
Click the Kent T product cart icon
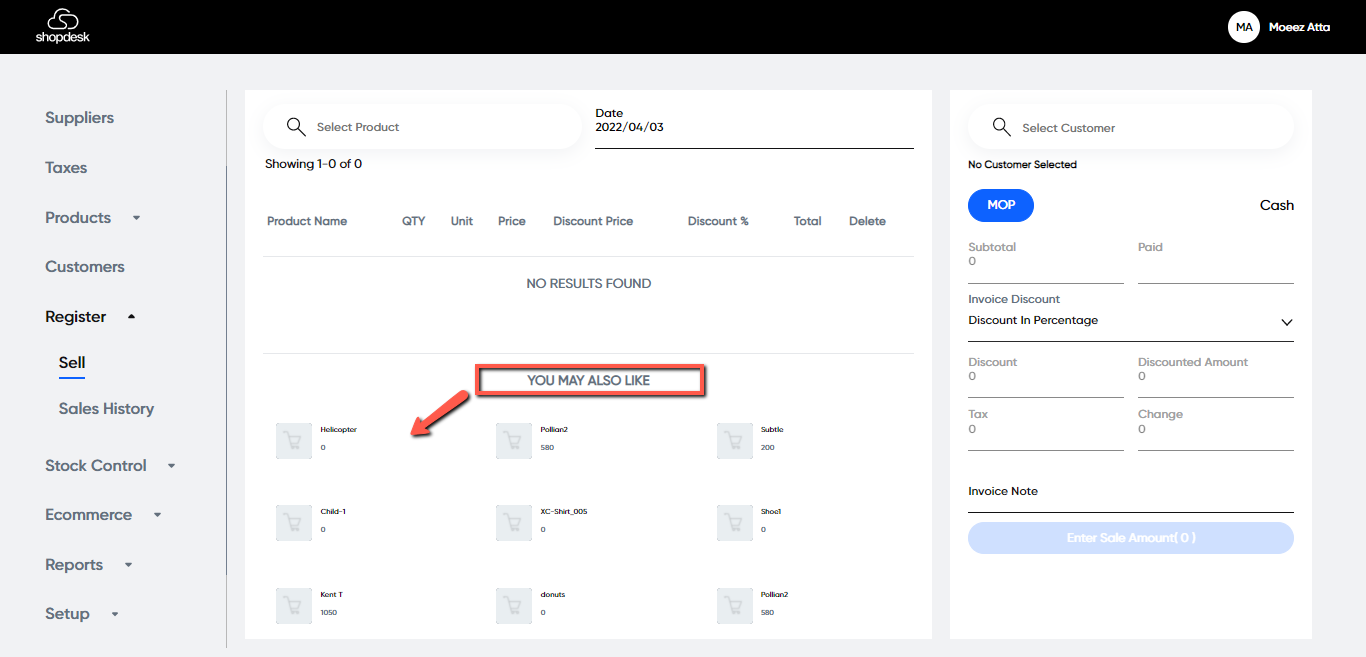pos(294,606)
